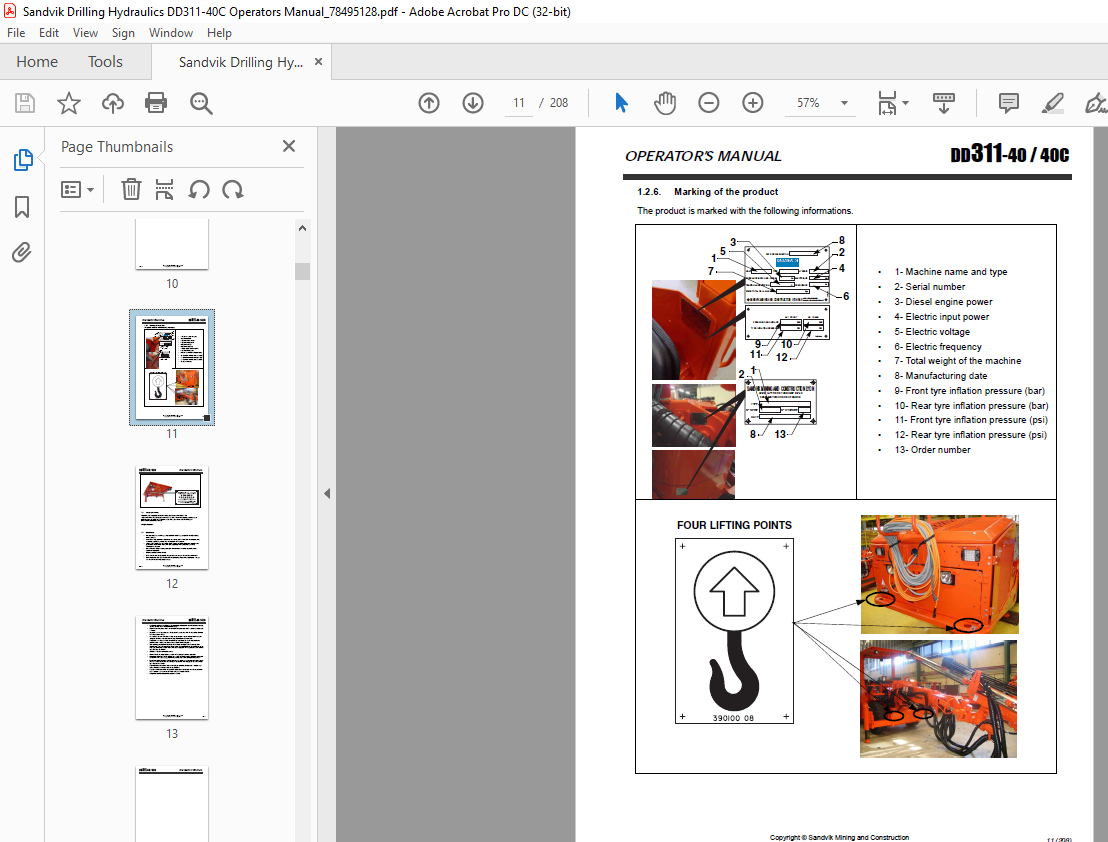
Task: Open the find text magnifier tool
Action: (201, 103)
